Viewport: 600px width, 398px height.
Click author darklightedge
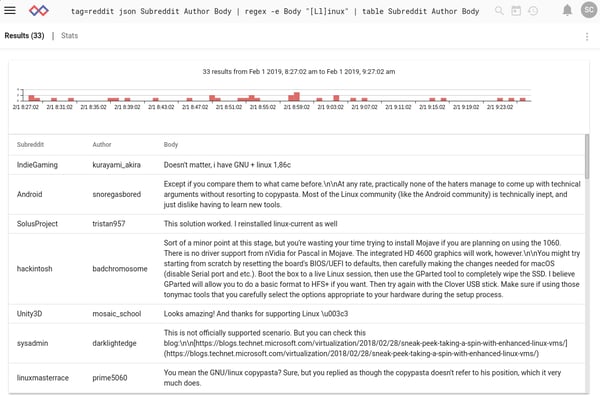[114, 343]
